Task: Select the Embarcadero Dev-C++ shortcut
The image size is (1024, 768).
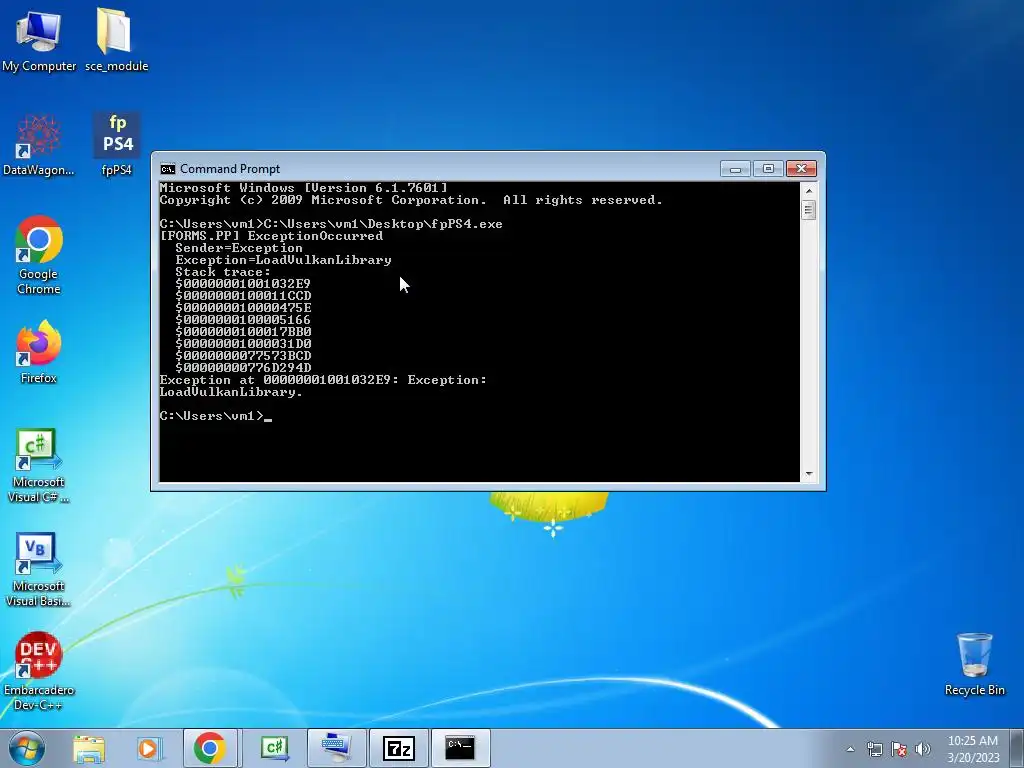Action: pos(39,671)
